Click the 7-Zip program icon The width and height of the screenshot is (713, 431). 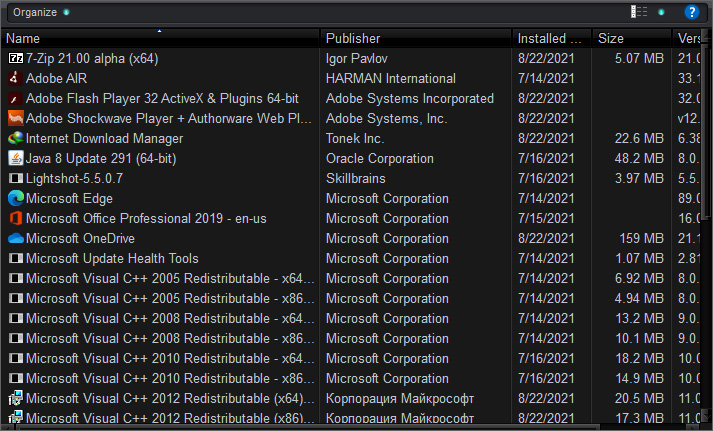click(16, 58)
